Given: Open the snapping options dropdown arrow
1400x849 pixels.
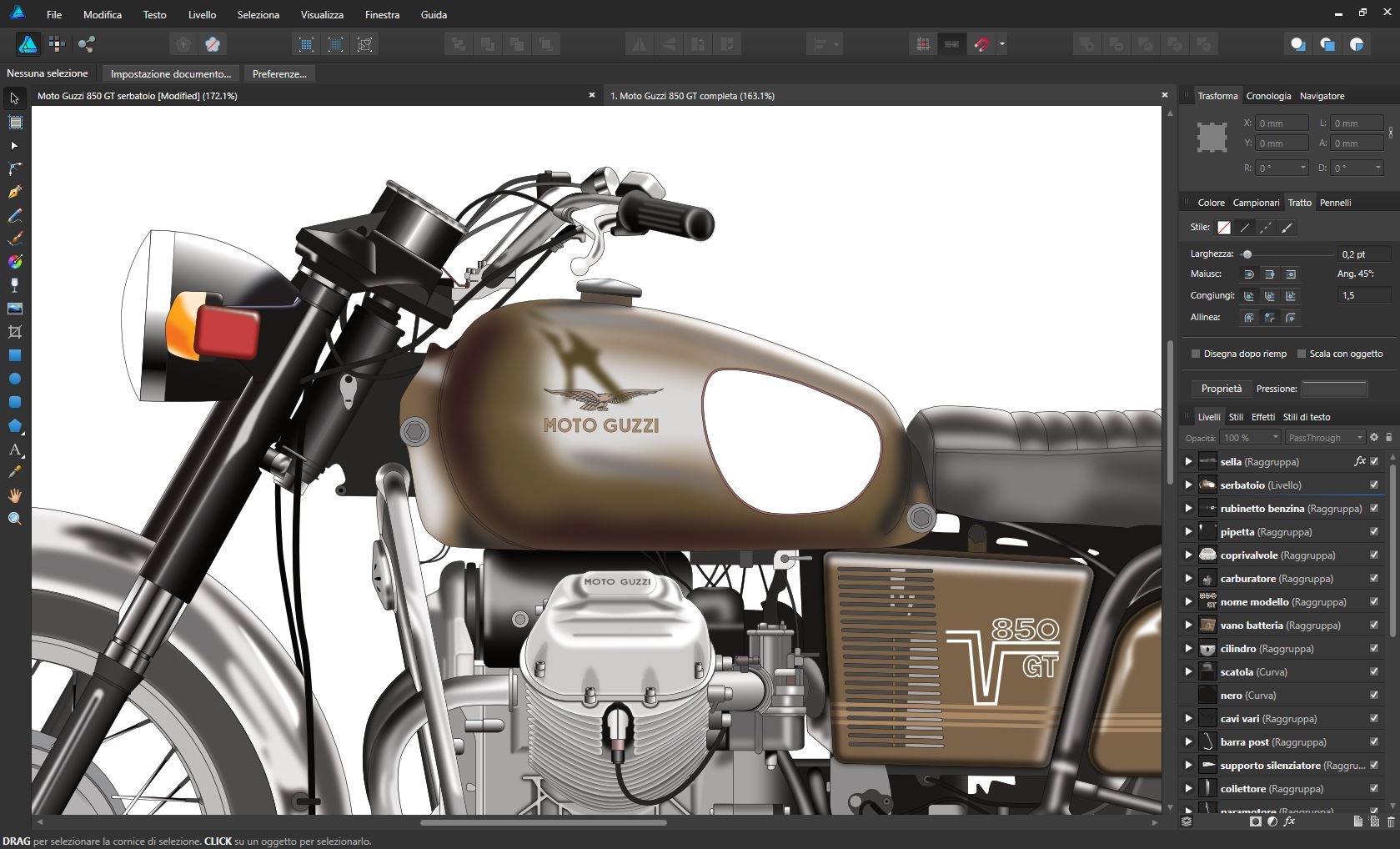Looking at the screenshot, I should 1001,44.
